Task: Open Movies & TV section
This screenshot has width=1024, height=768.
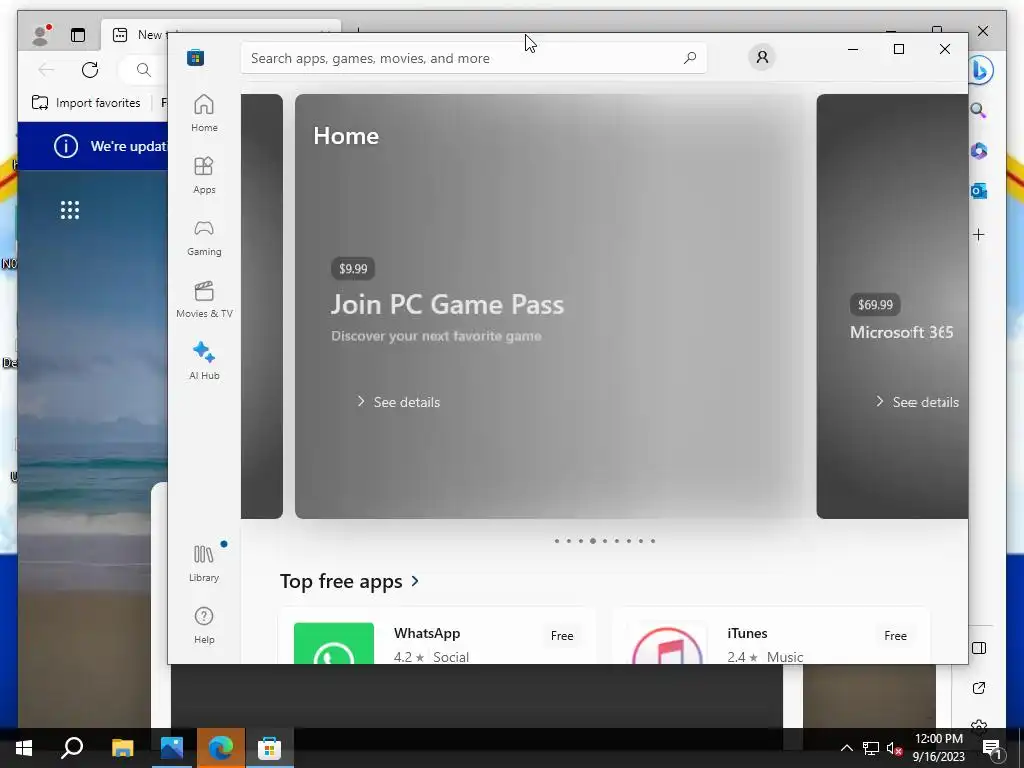Action: pos(204,299)
